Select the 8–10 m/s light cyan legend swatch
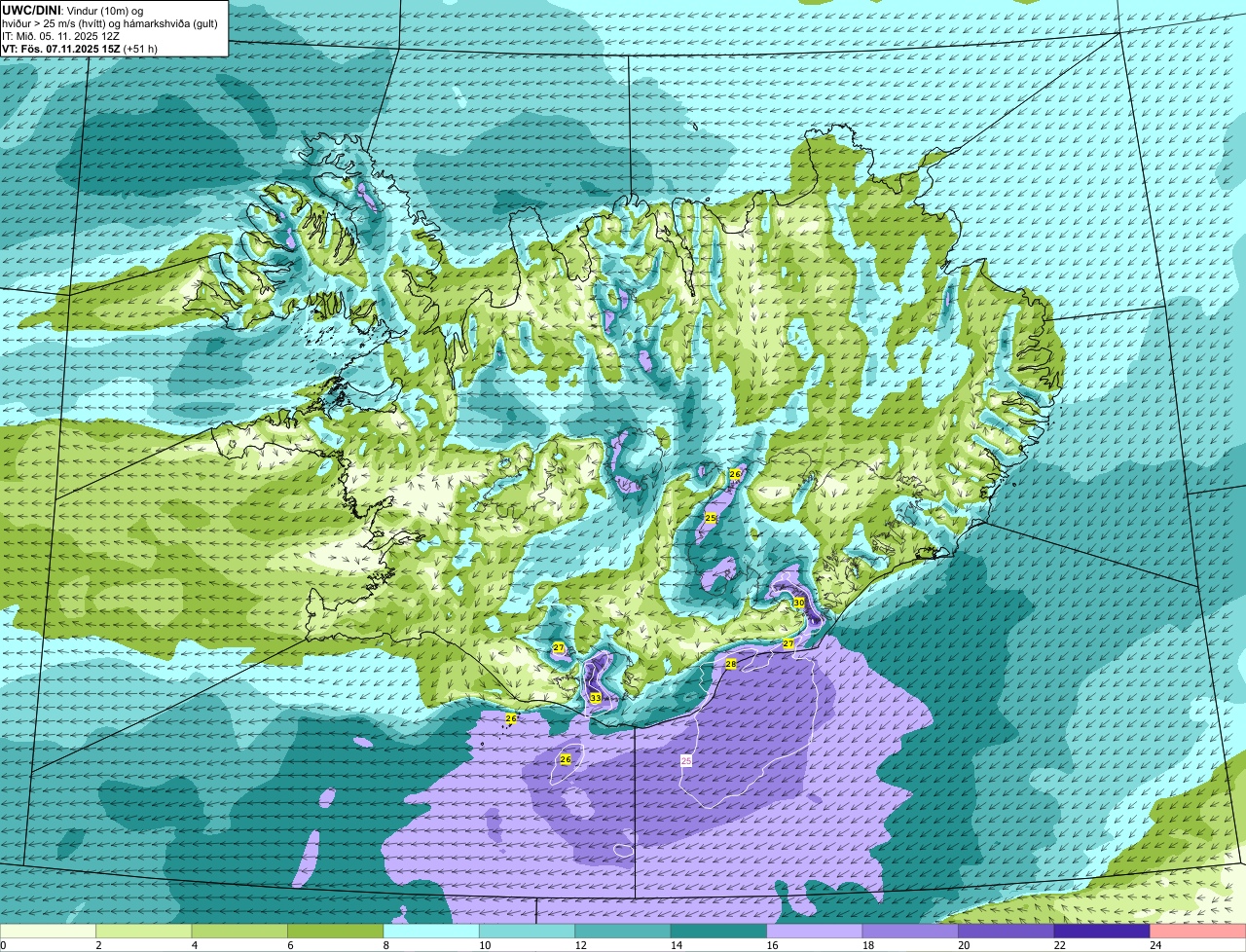The height and width of the screenshot is (952, 1246). (x=431, y=932)
